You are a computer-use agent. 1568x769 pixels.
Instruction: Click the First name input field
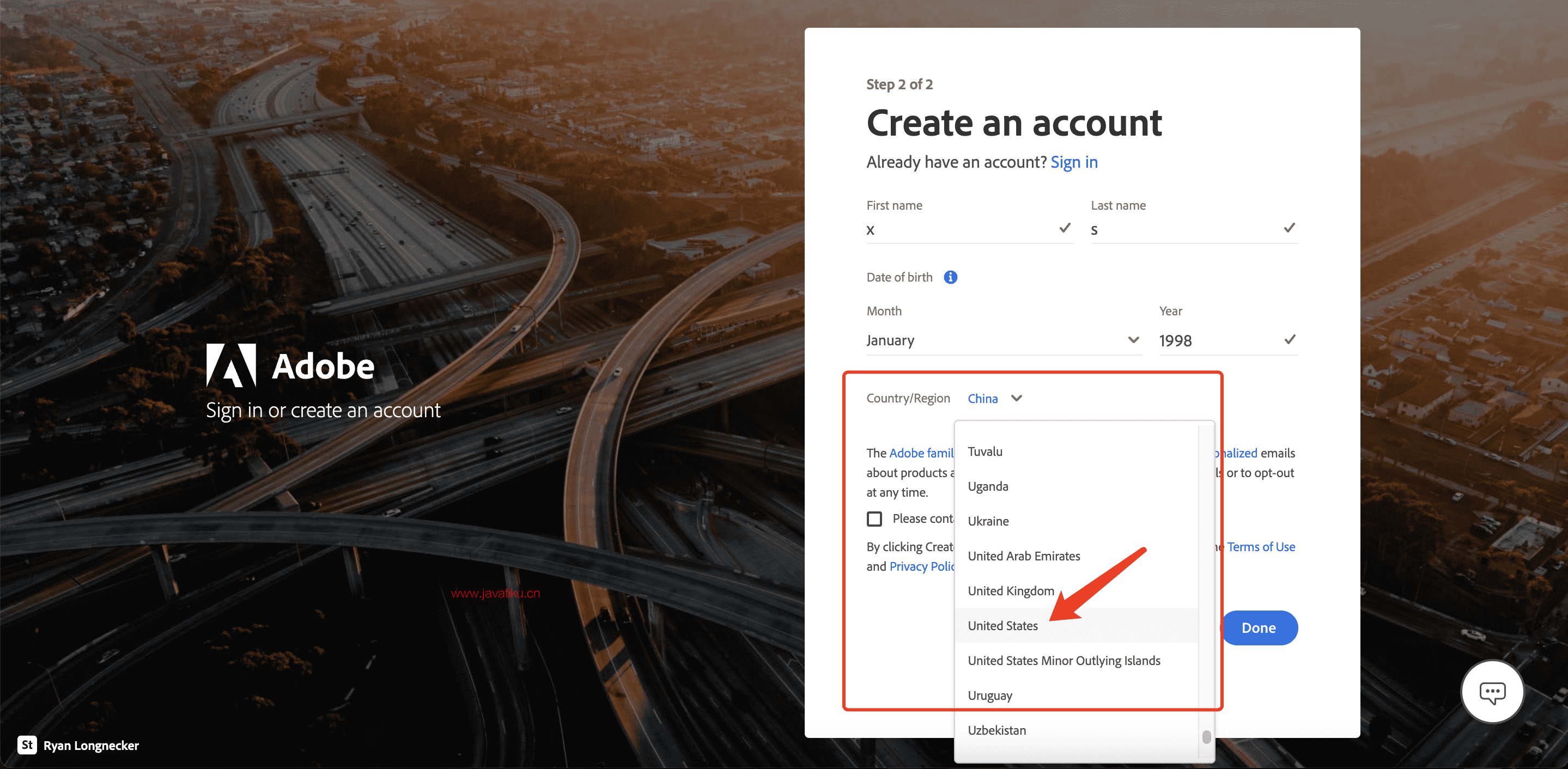969,229
